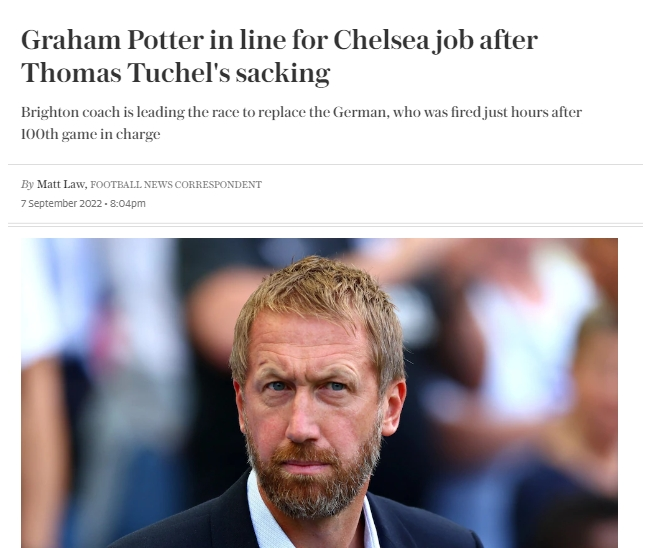This screenshot has height=549, width=651.
Task: Click "Thomas Tuchel's sacking" headline text
Action: 176,73
